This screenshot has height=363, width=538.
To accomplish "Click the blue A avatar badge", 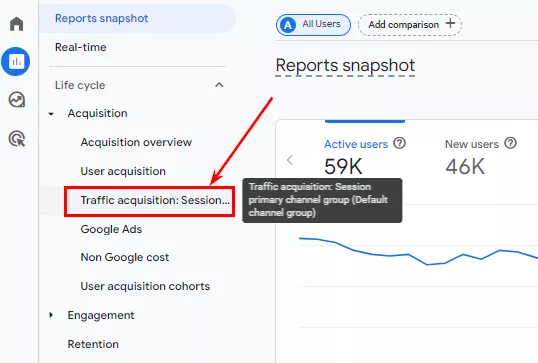I will pyautogui.click(x=288, y=25).
